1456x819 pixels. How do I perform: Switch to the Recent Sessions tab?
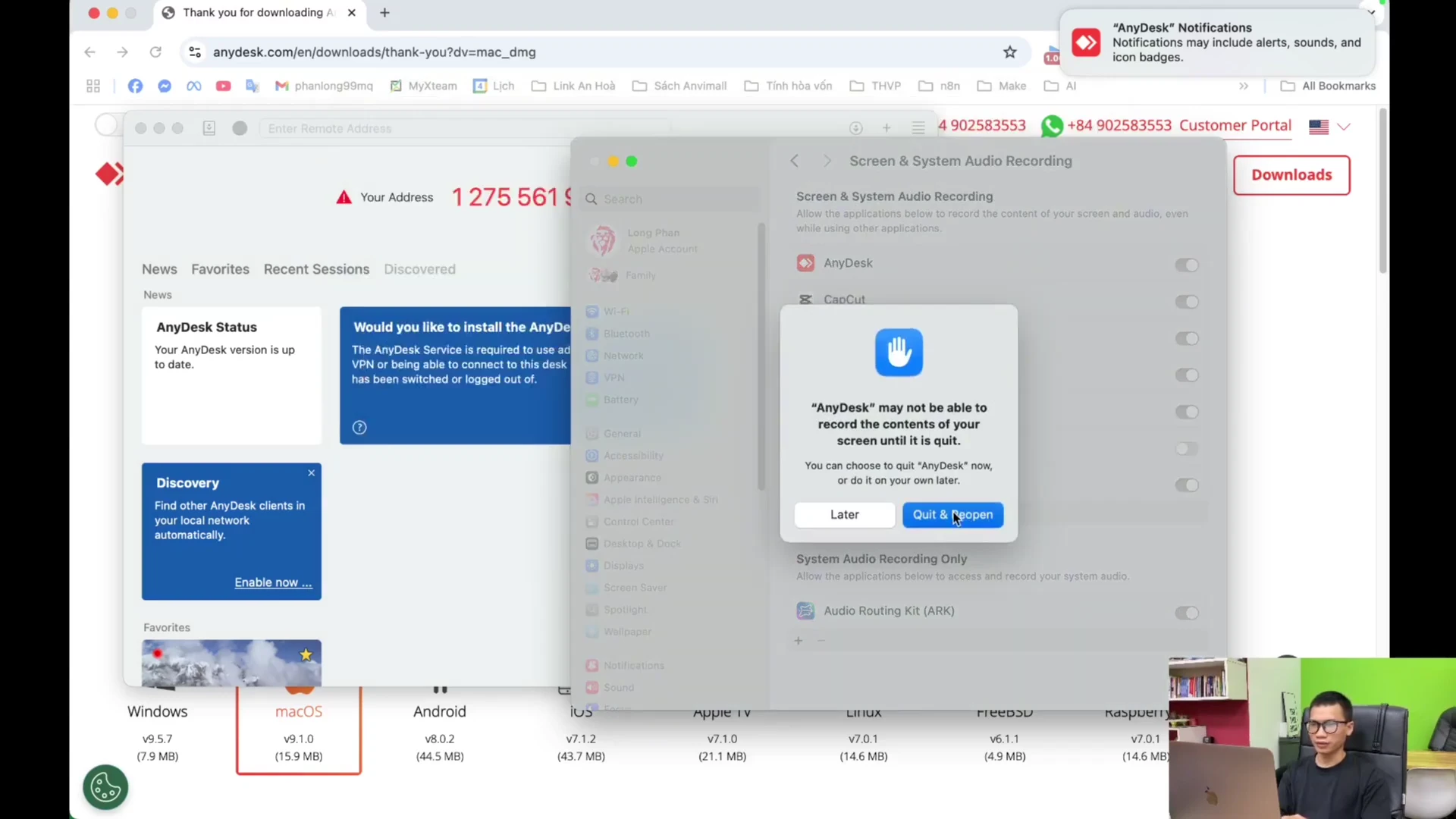click(316, 269)
